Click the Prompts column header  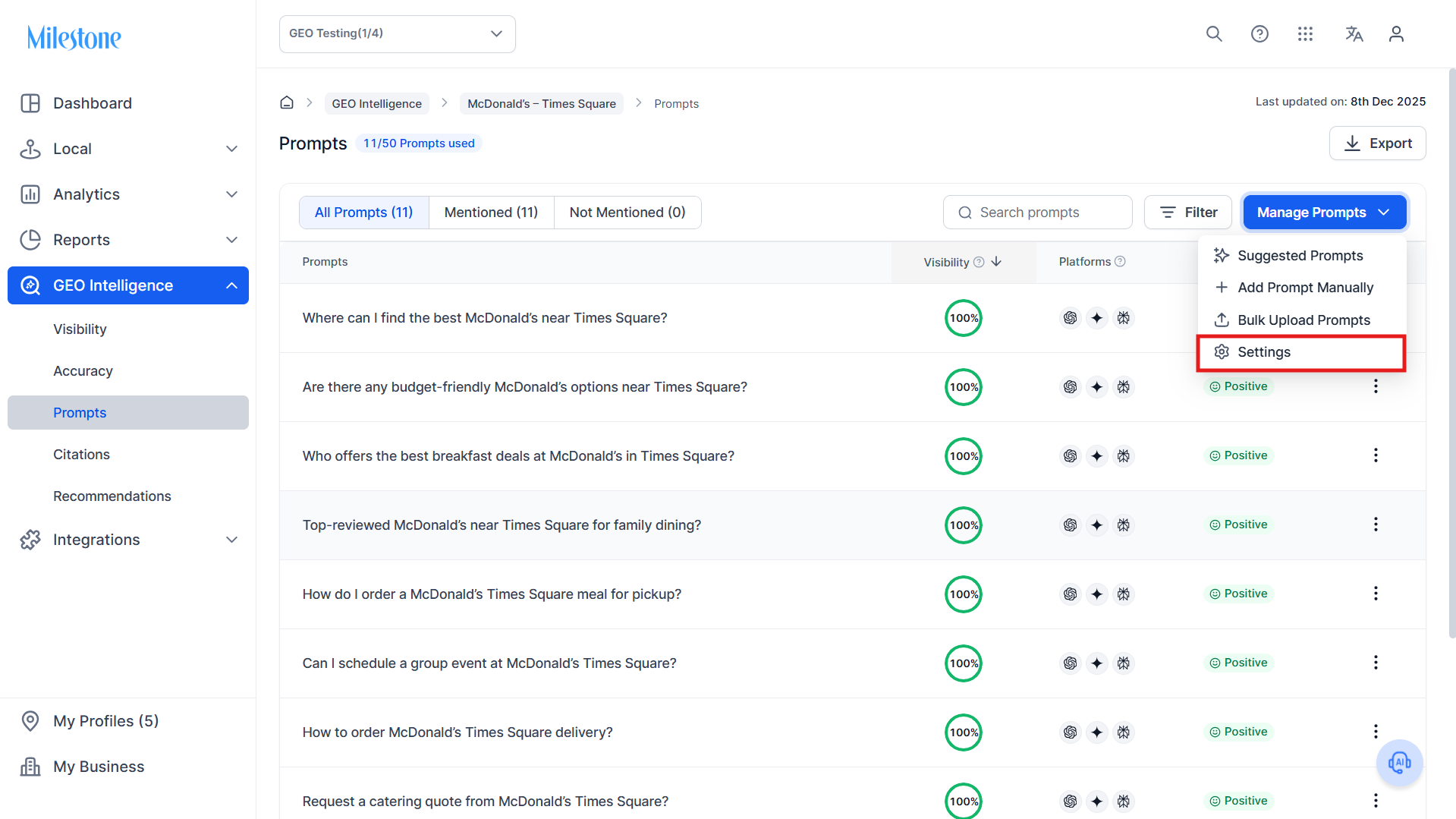(325, 262)
